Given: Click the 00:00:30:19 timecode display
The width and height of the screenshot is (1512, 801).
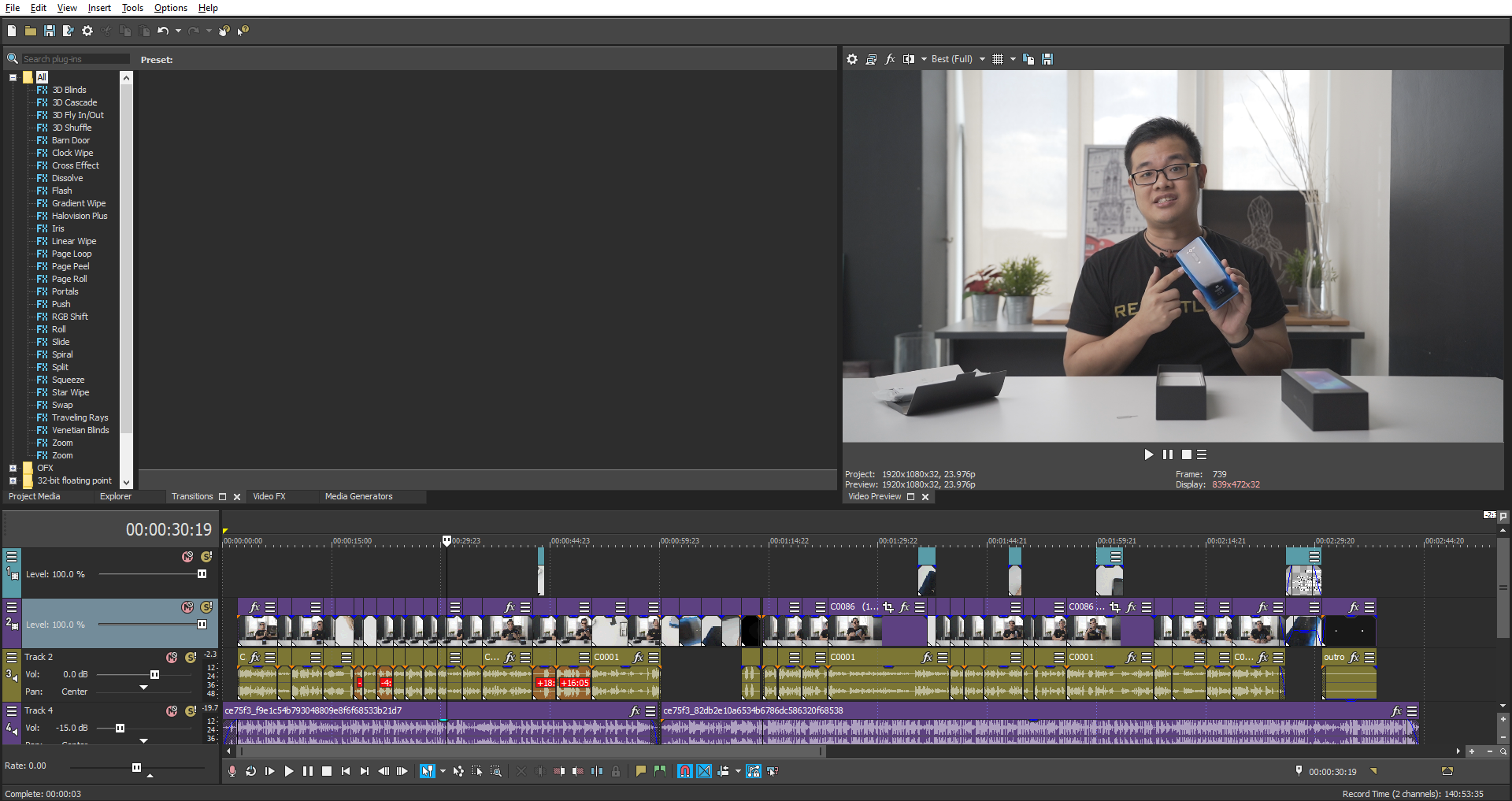Looking at the screenshot, I should click(169, 530).
